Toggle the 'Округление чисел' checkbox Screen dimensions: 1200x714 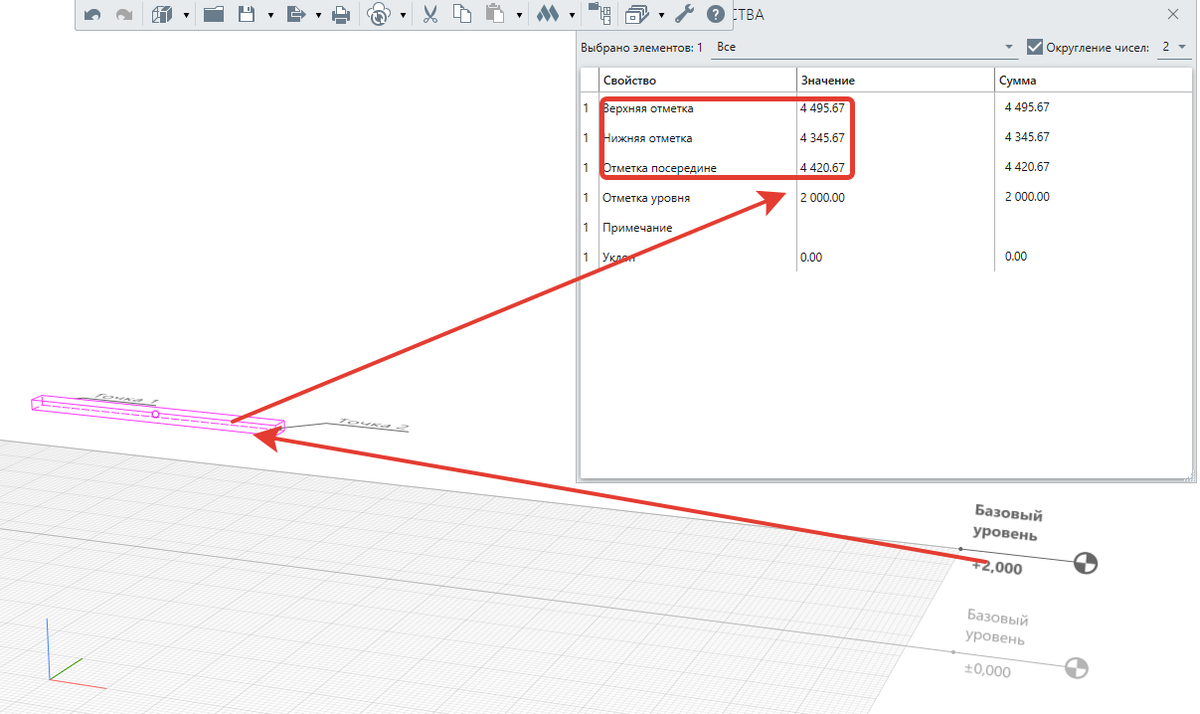point(1035,47)
